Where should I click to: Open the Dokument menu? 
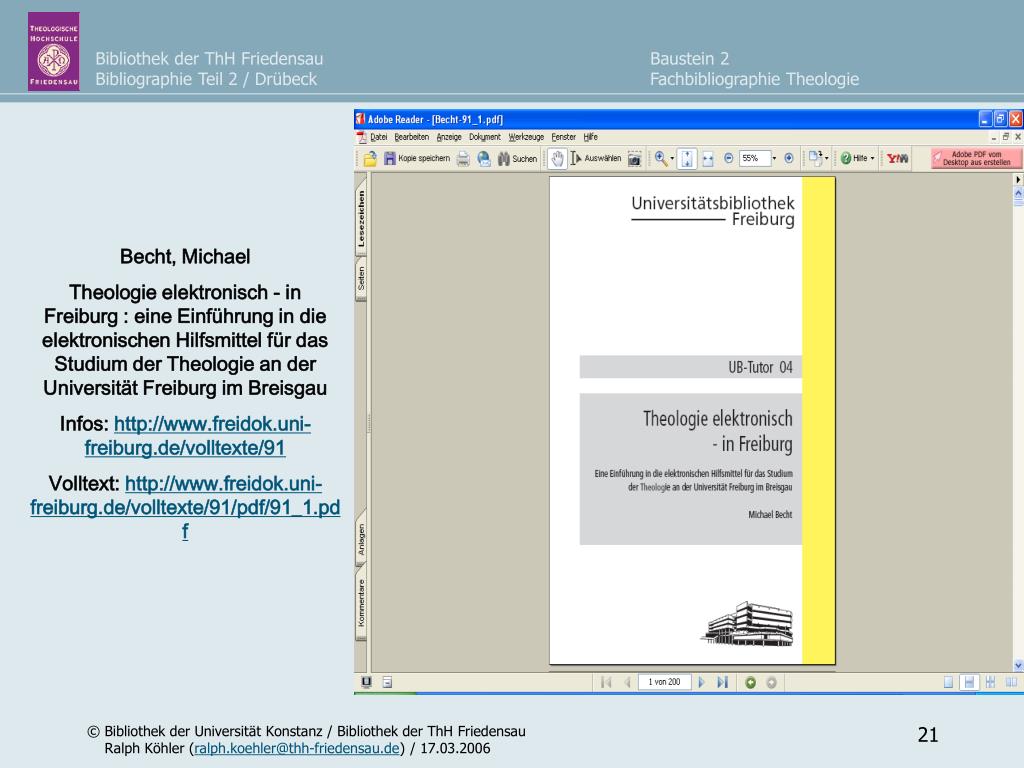point(485,137)
